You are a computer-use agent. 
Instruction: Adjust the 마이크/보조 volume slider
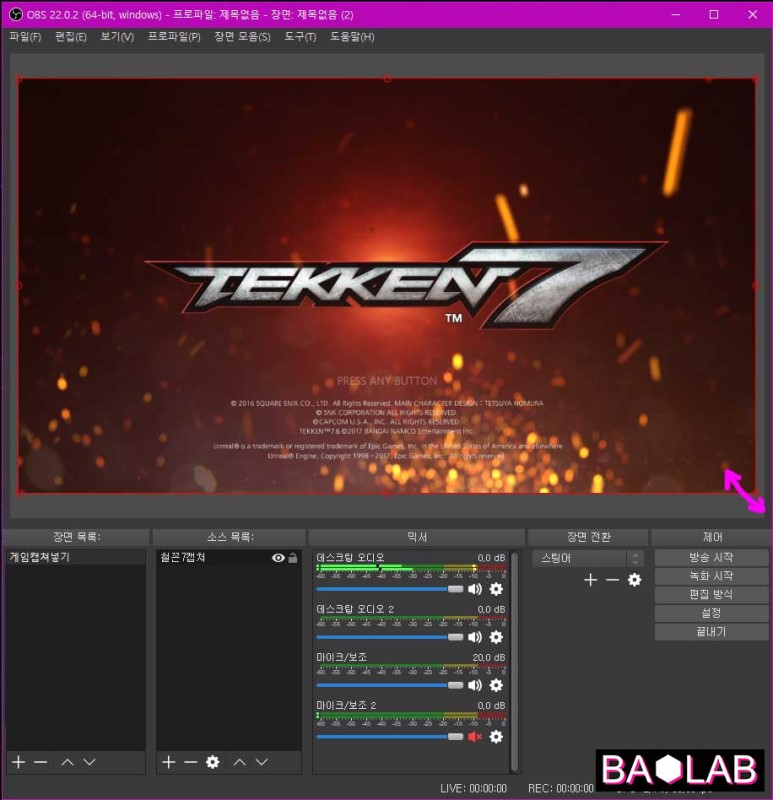(390, 685)
